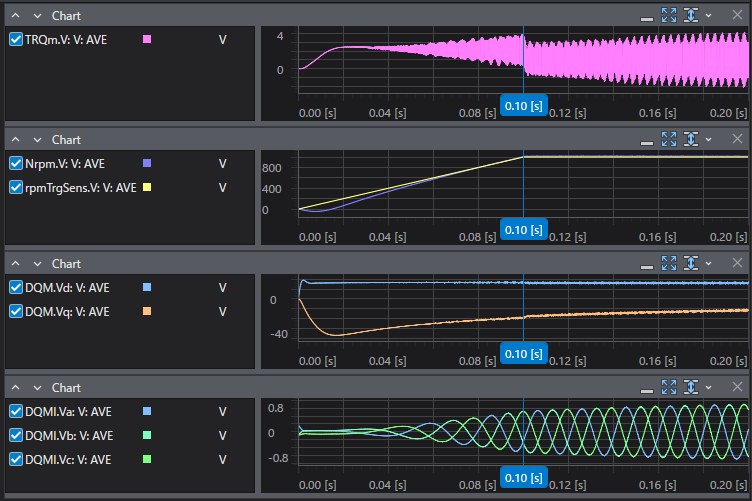Screen dimensions: 752x501
Task: Fit the DQMI.Va chart to full view
Action: point(669,387)
